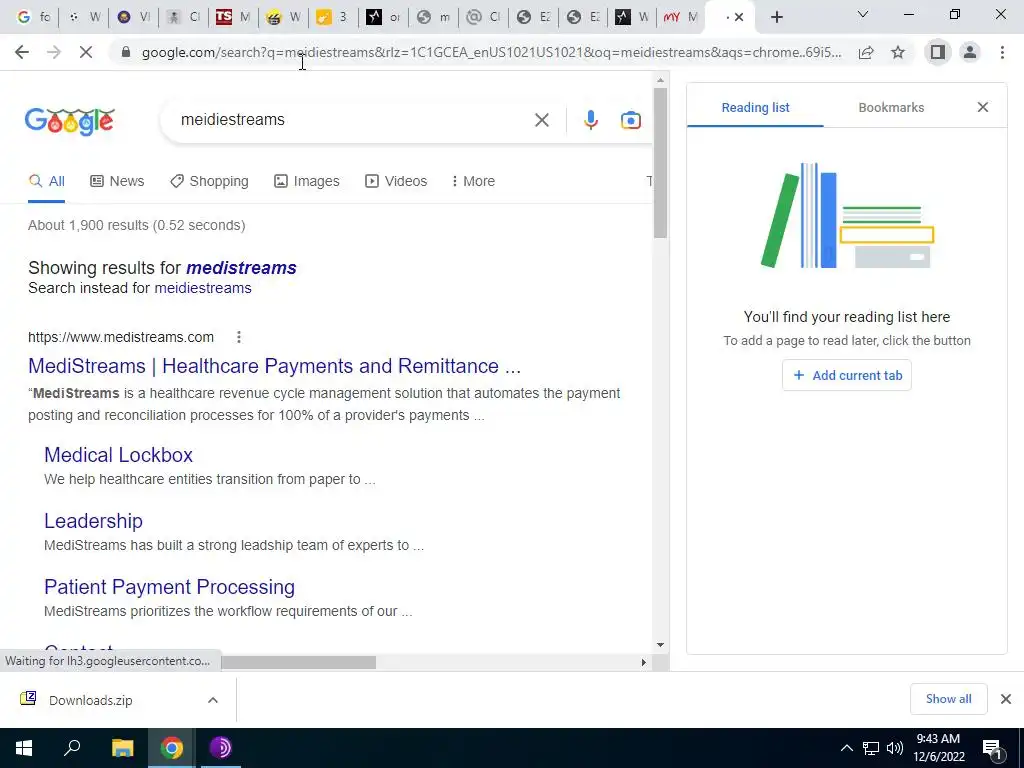Close the reading list side panel
The width and height of the screenshot is (1024, 768).
(982, 107)
